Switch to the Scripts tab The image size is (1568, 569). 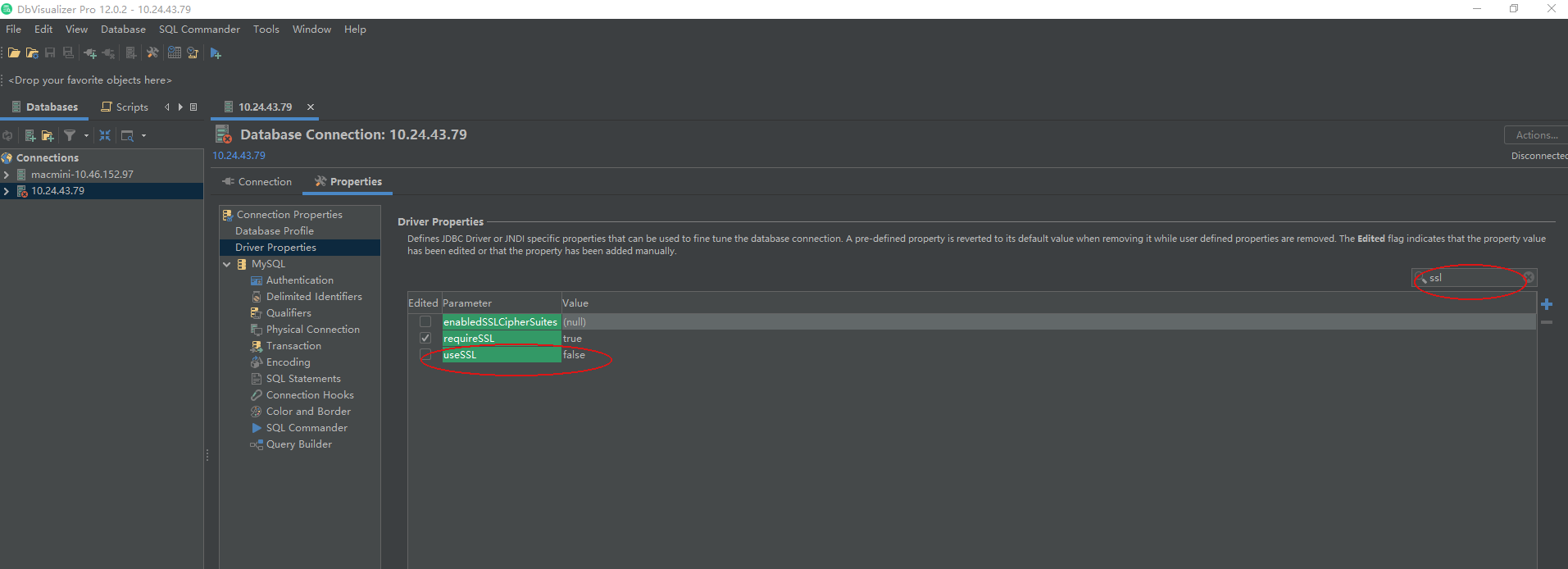pos(125,107)
